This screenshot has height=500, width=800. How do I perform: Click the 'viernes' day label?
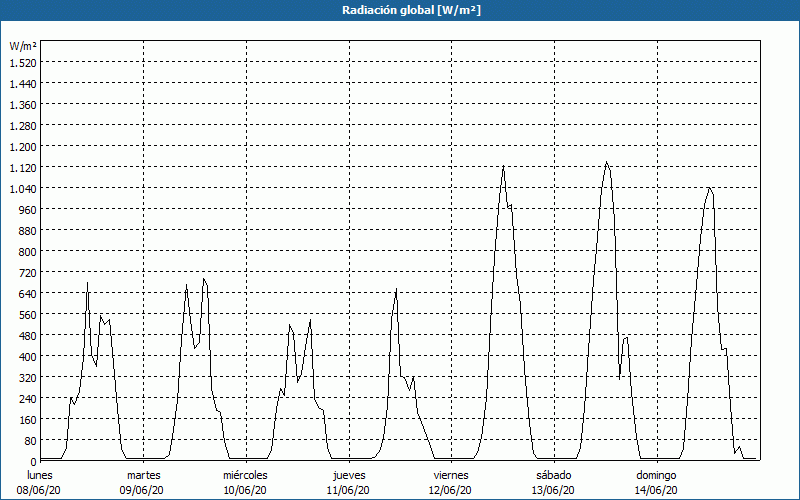point(451,475)
